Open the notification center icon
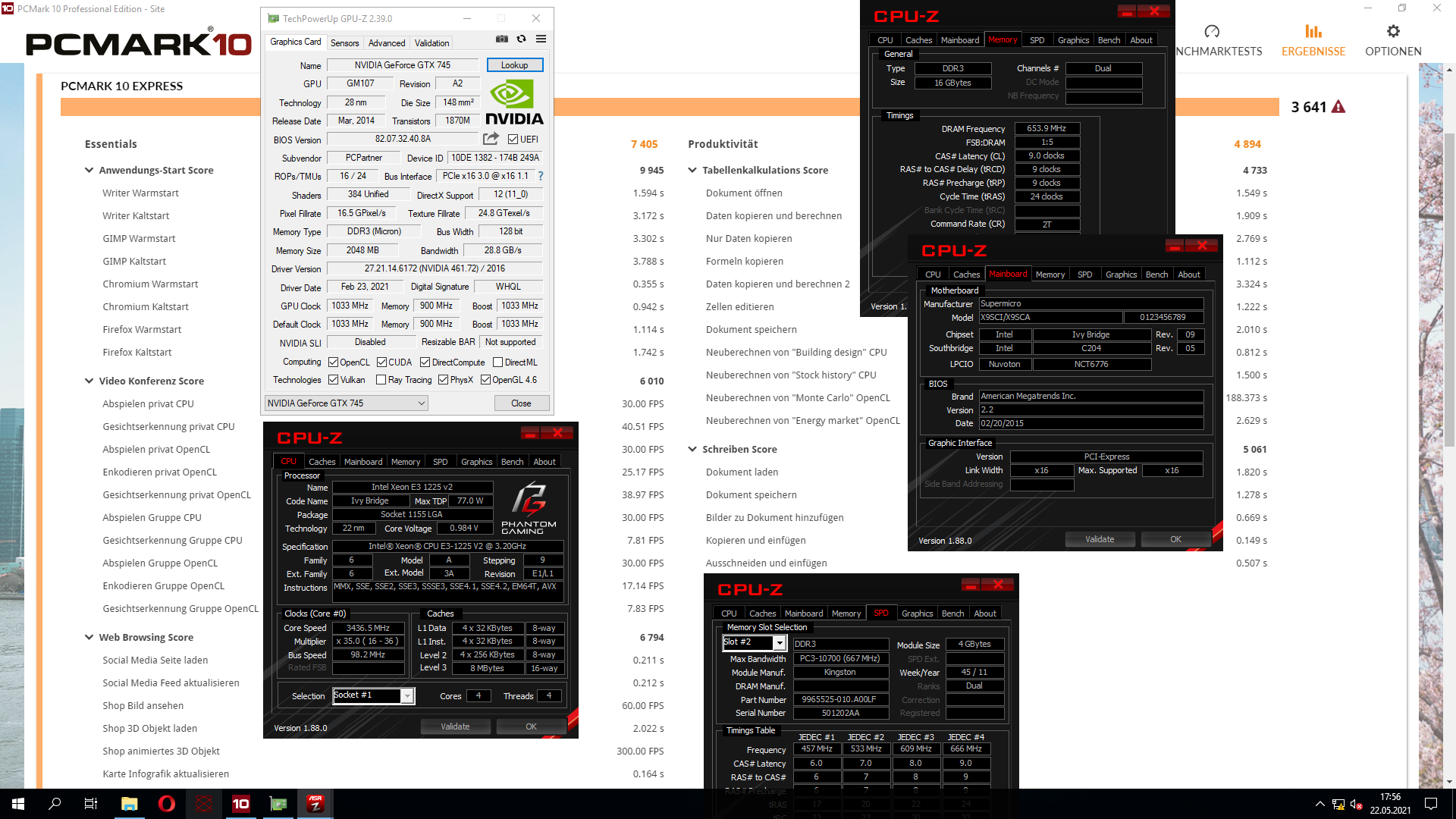Viewport: 1456px width, 819px height. (x=1431, y=804)
